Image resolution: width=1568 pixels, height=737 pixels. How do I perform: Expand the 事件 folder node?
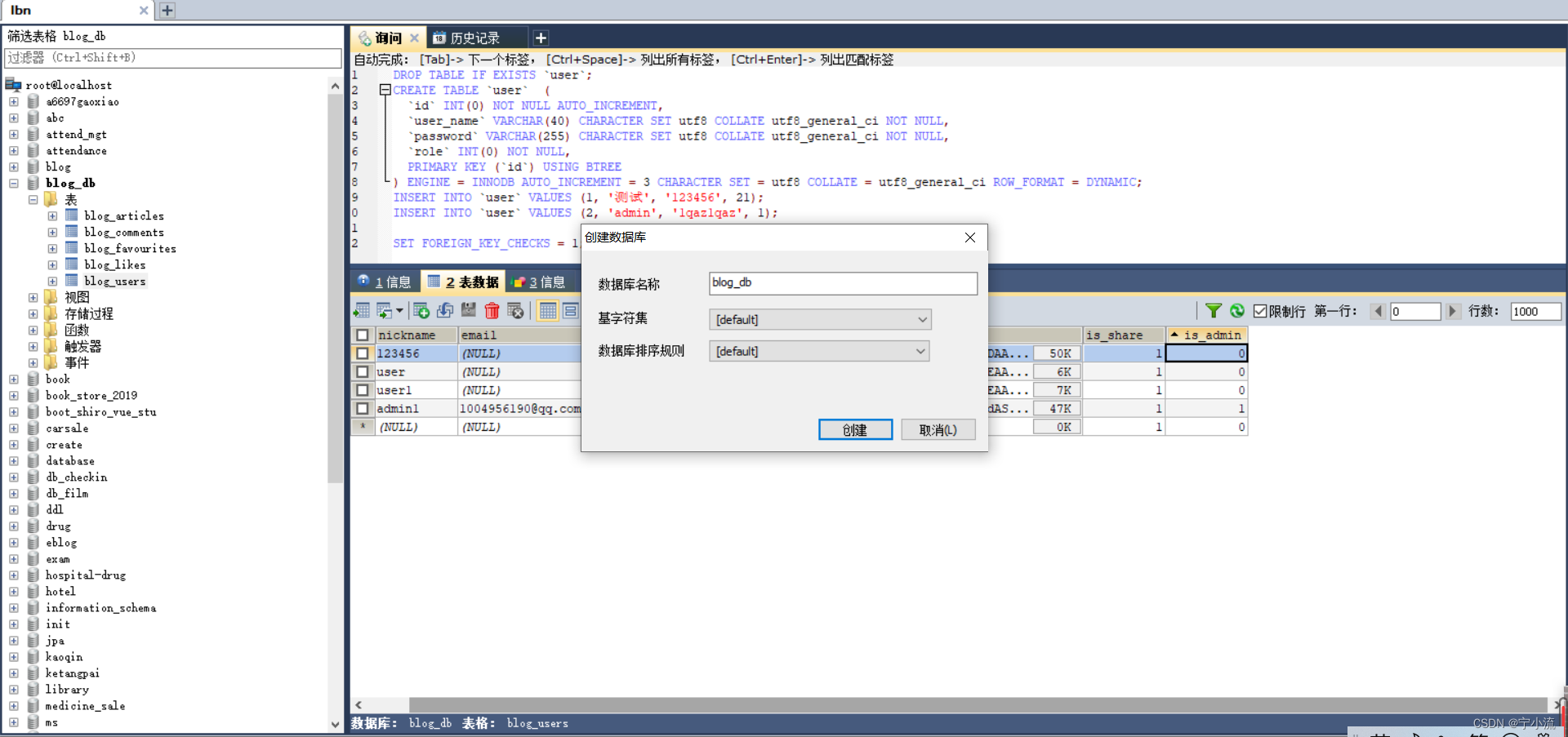[x=33, y=362]
